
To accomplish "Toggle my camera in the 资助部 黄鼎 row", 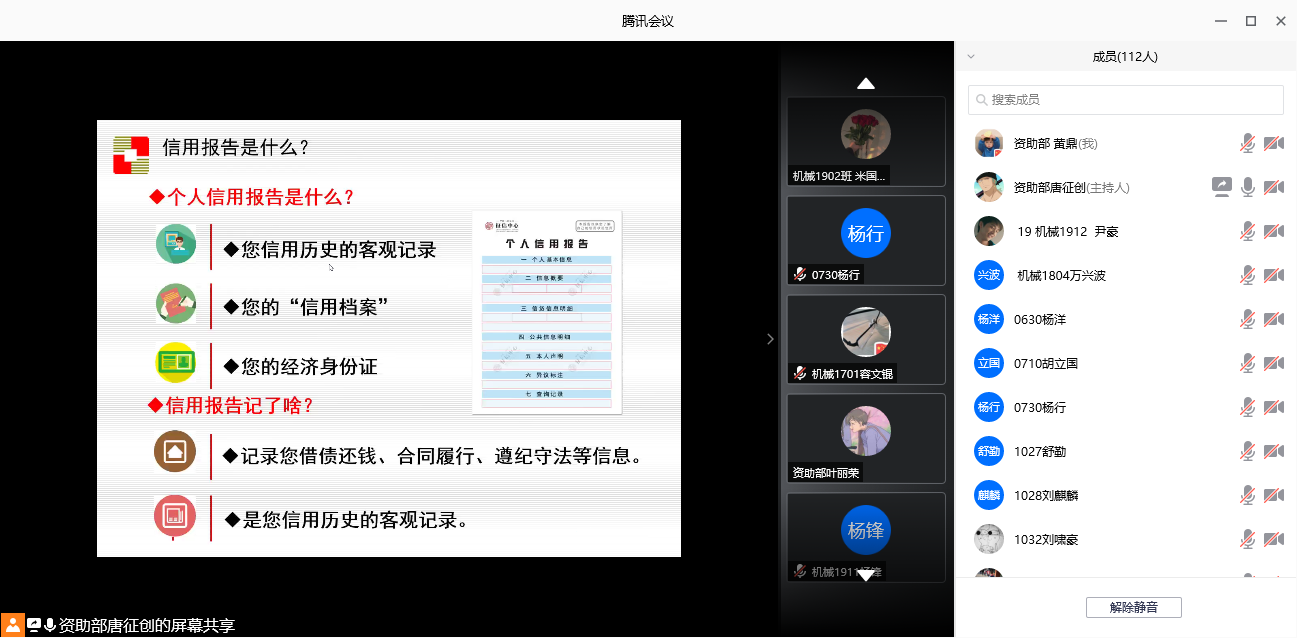I will 1273,143.
